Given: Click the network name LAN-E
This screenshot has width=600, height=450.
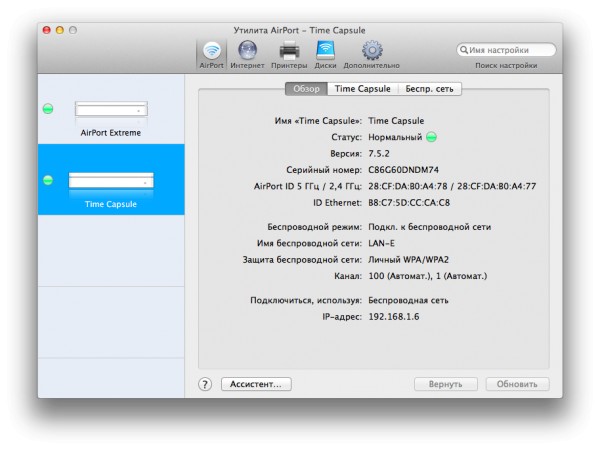Looking at the screenshot, I should 381,243.
